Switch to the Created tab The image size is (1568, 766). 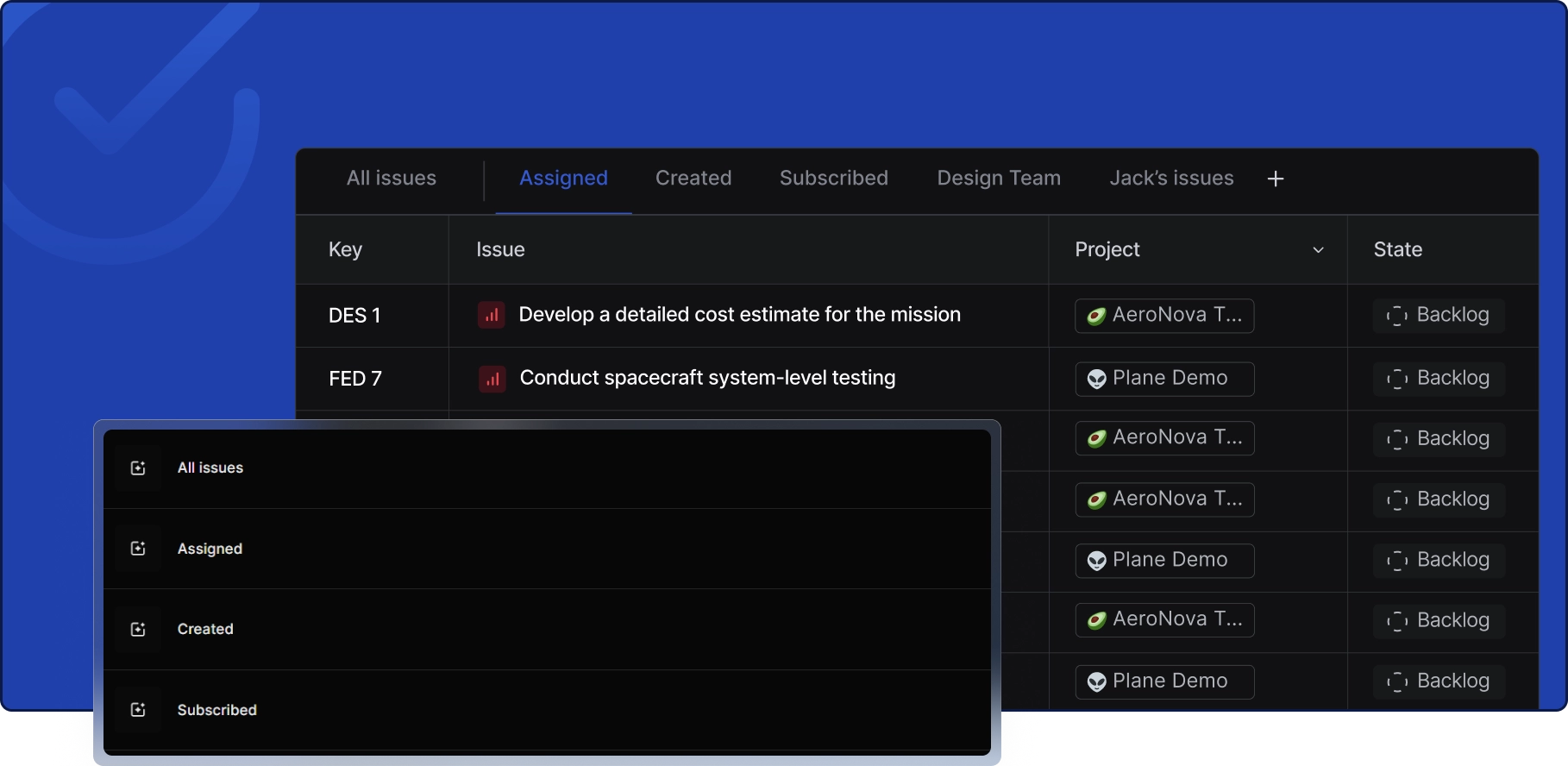coord(693,178)
